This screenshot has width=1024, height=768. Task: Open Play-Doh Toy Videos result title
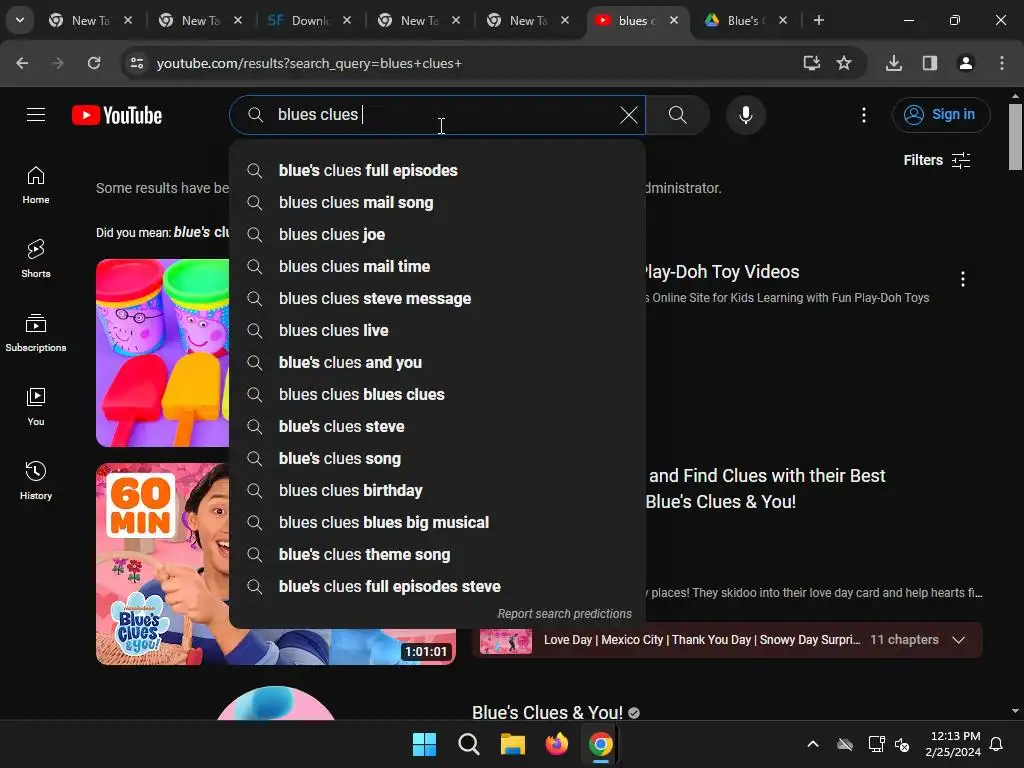(722, 272)
